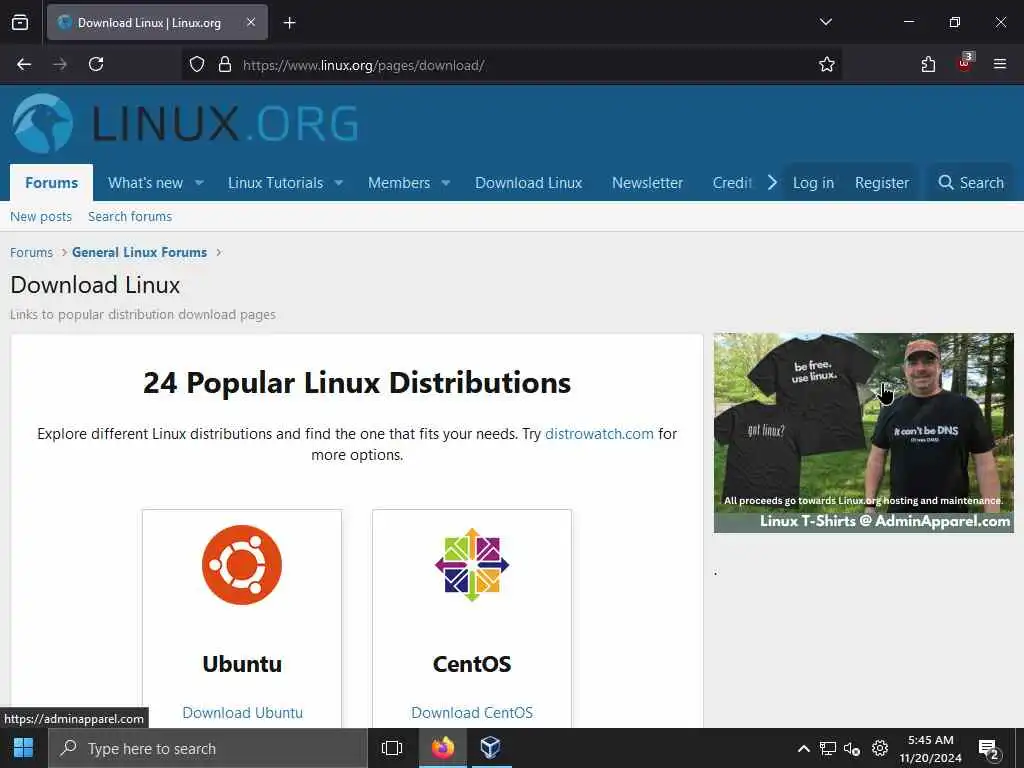The image size is (1024, 768).
Task: Reload the current page
Action: 96,65
